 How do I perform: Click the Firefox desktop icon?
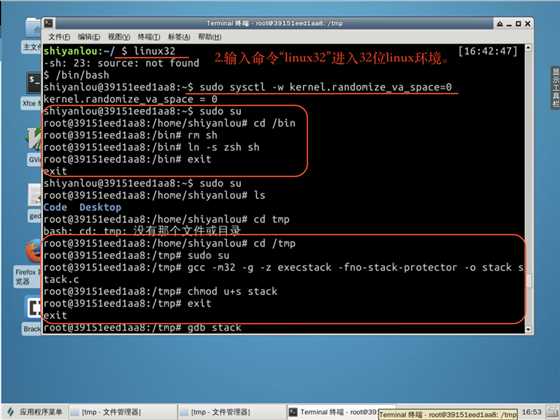click(x=33, y=251)
